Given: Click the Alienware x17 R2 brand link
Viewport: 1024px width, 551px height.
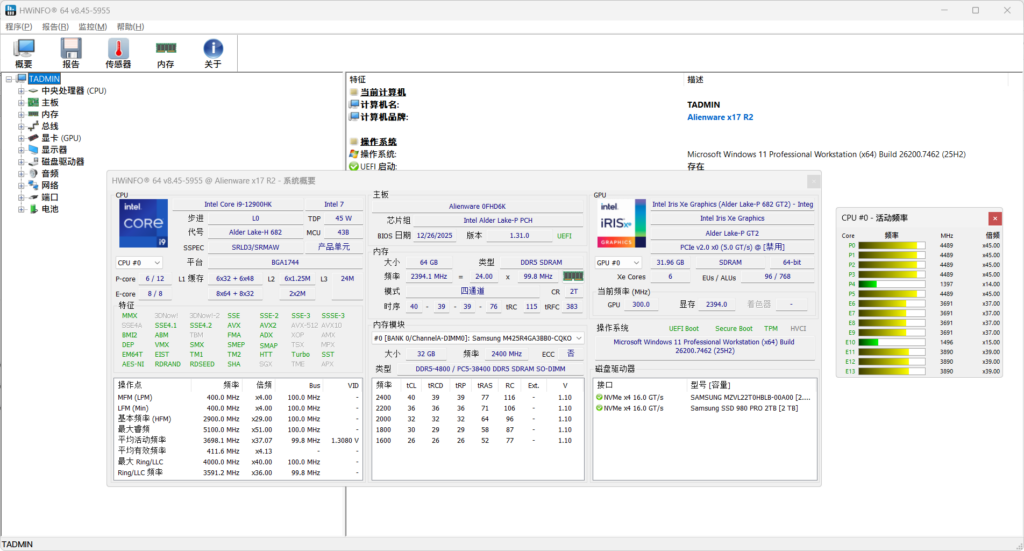Looking at the screenshot, I should click(720, 117).
